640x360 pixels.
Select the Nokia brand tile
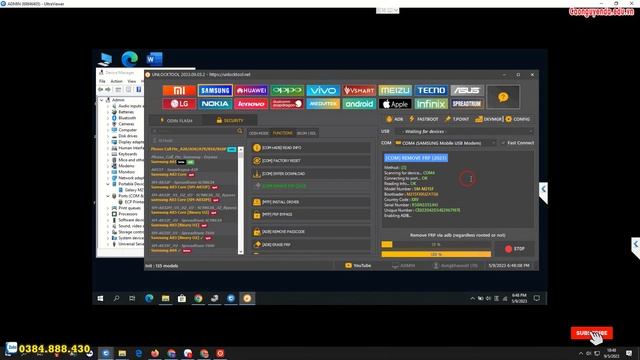[x=215, y=104]
